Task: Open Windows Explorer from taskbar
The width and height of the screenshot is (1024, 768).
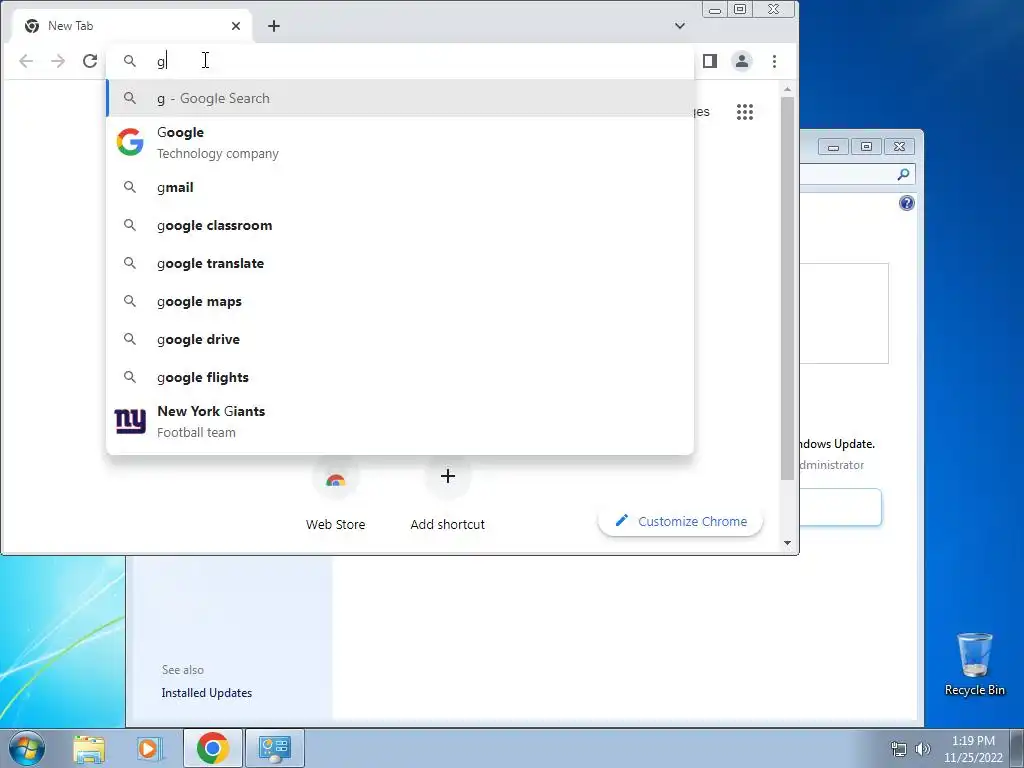Action: point(89,748)
